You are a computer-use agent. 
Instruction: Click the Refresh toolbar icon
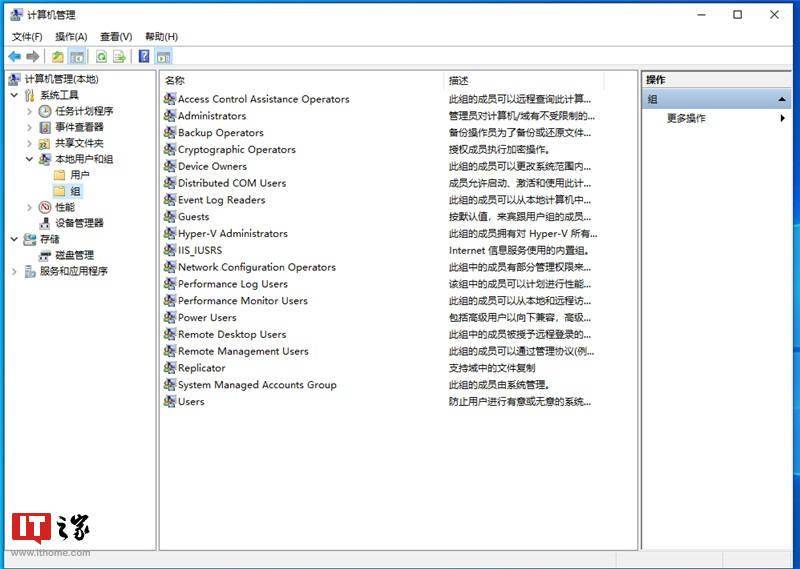point(102,57)
